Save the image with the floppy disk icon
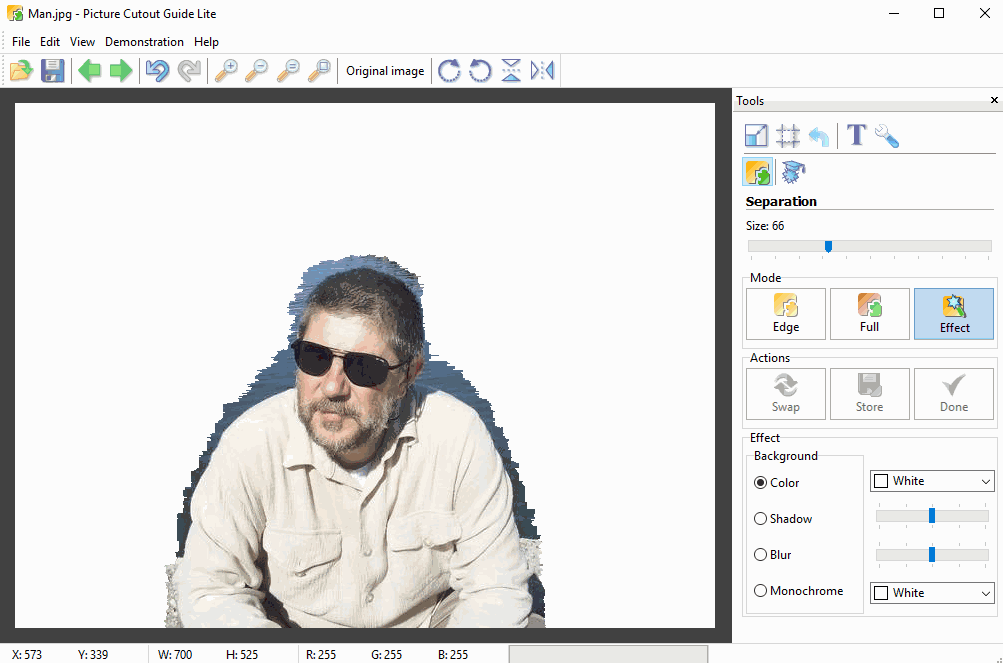This screenshot has width=1003, height=663. 52,70
